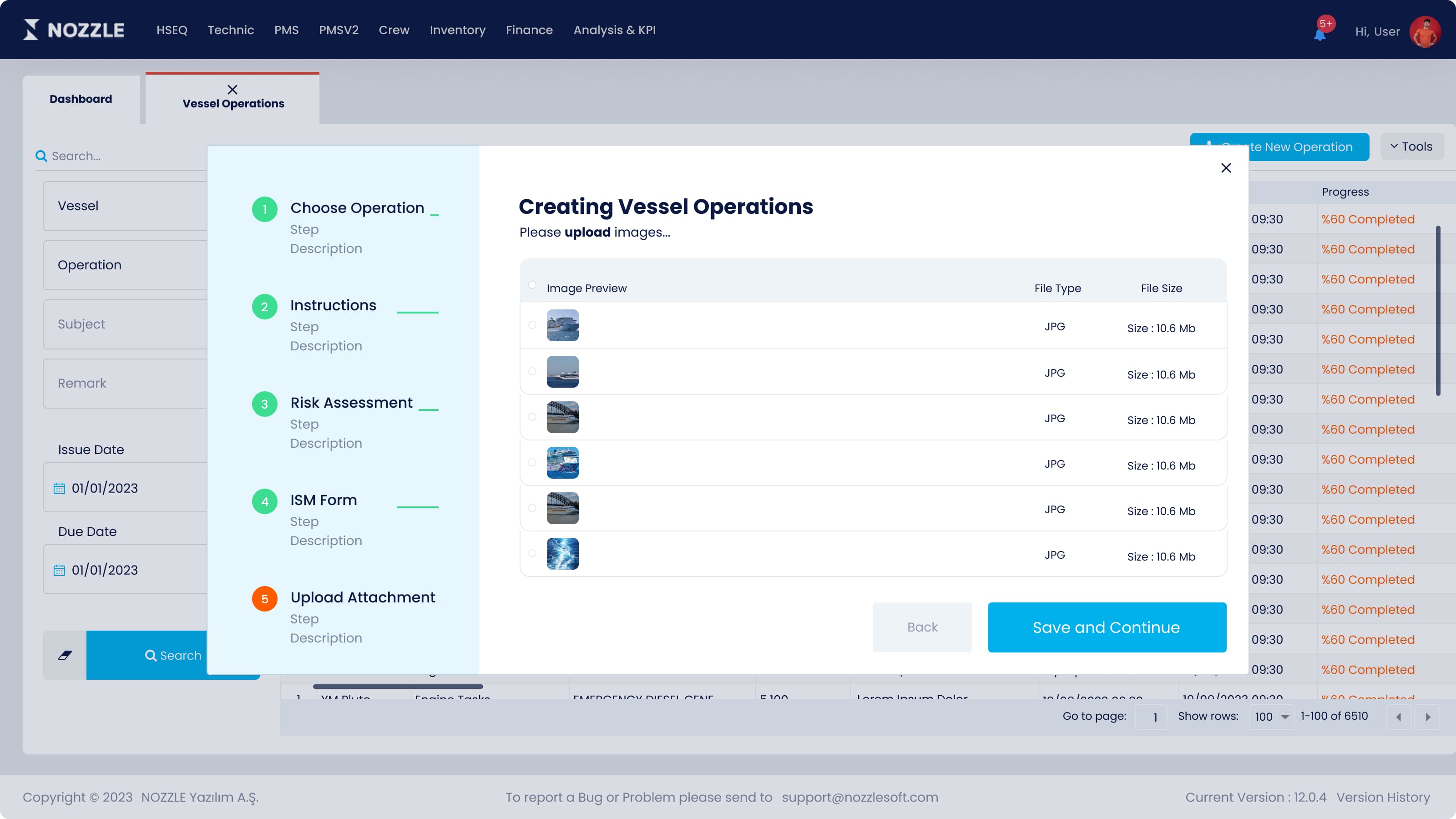Go to previous page arrow

click(1398, 717)
